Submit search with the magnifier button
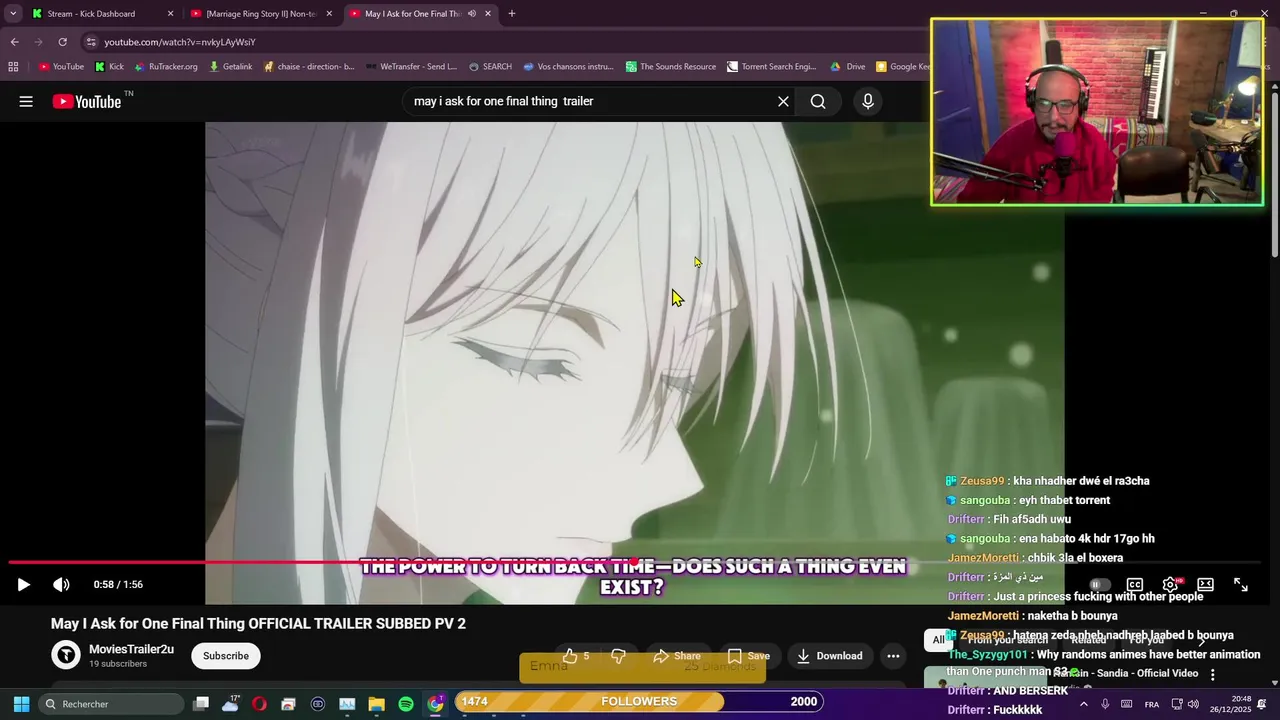Screen dimensions: 1280x720 pyautogui.click(x=818, y=101)
